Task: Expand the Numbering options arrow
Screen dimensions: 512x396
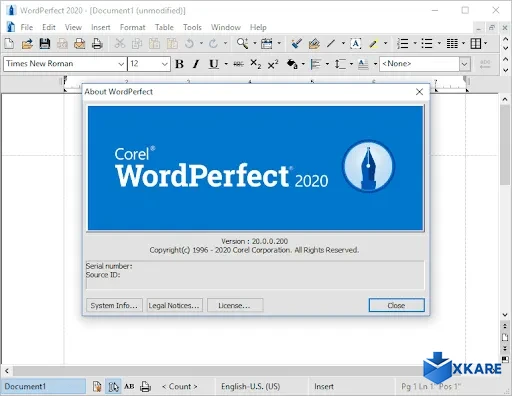Action: click(x=415, y=43)
